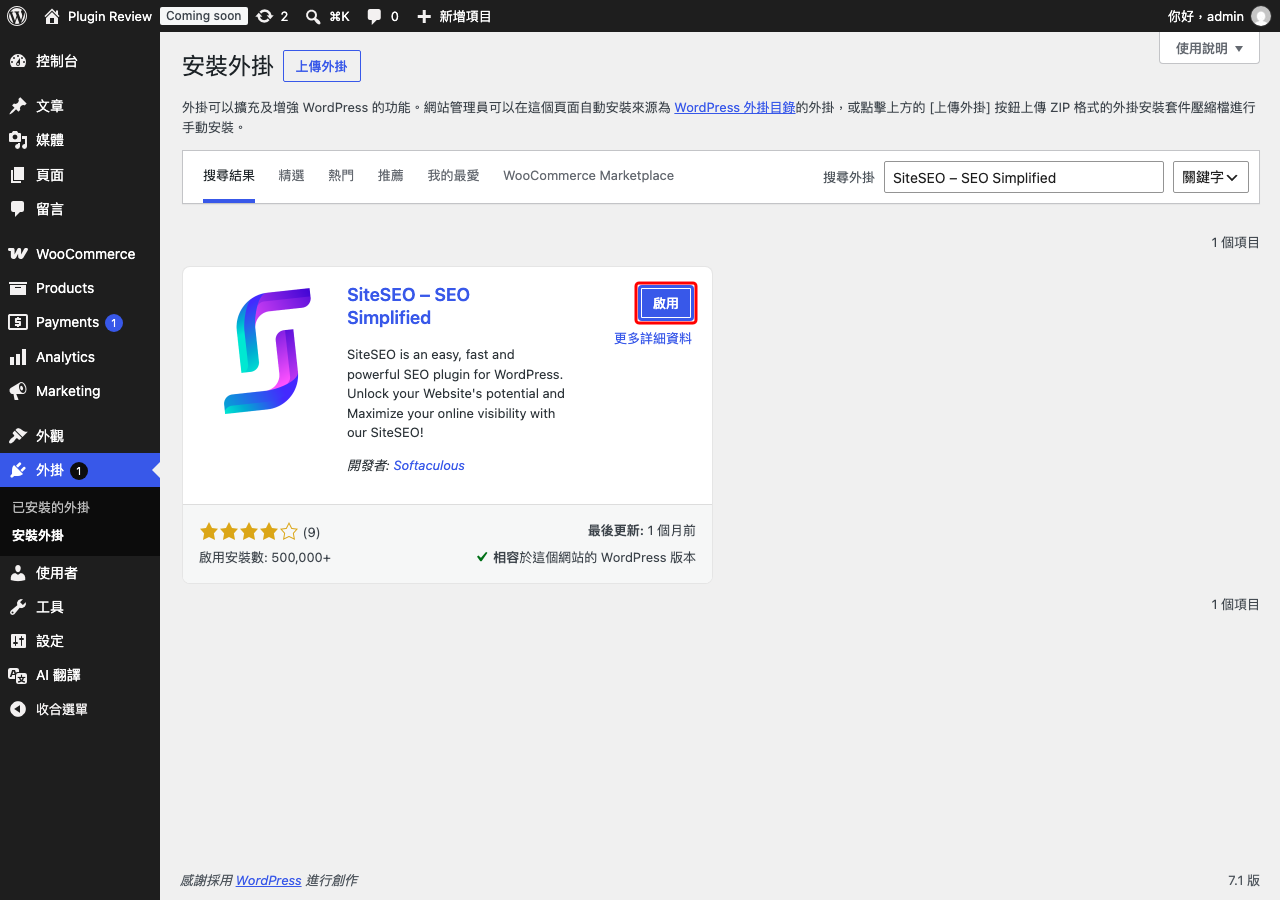Click the updates refresh icon in admin bar
The height and width of the screenshot is (900, 1280).
pyautogui.click(x=264, y=16)
